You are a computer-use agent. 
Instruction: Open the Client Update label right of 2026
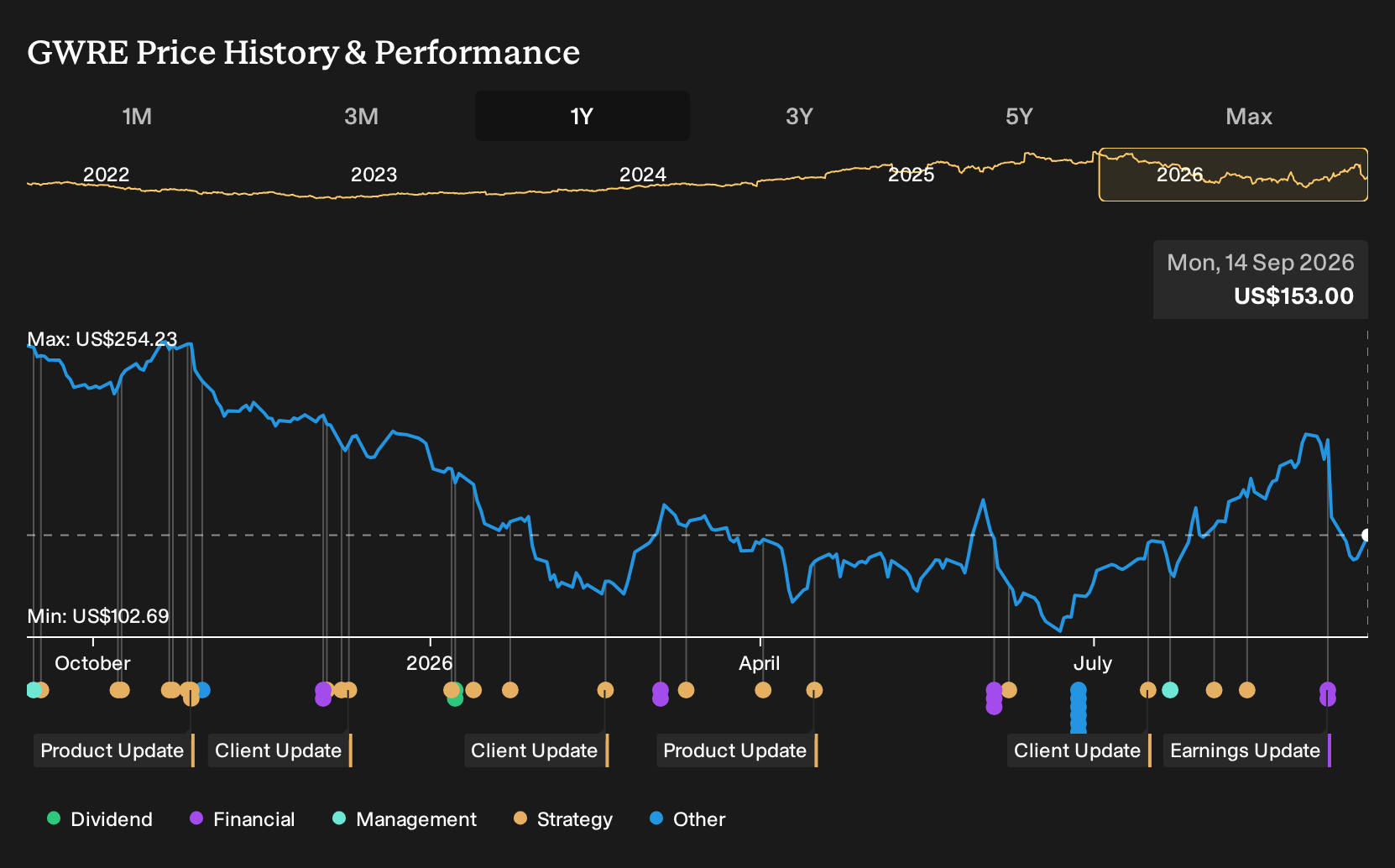(x=536, y=750)
